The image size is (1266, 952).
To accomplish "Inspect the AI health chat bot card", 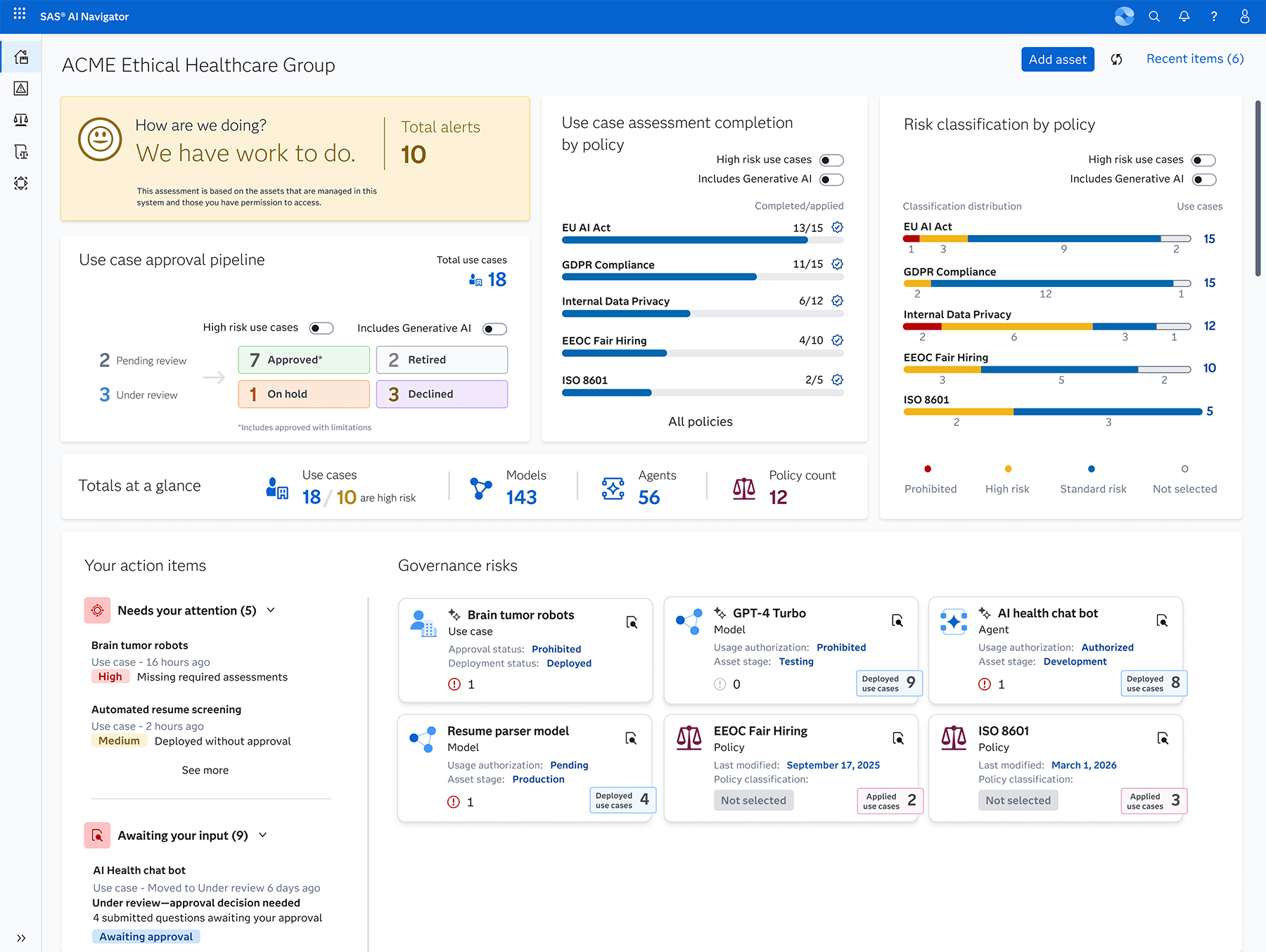I will point(1162,620).
